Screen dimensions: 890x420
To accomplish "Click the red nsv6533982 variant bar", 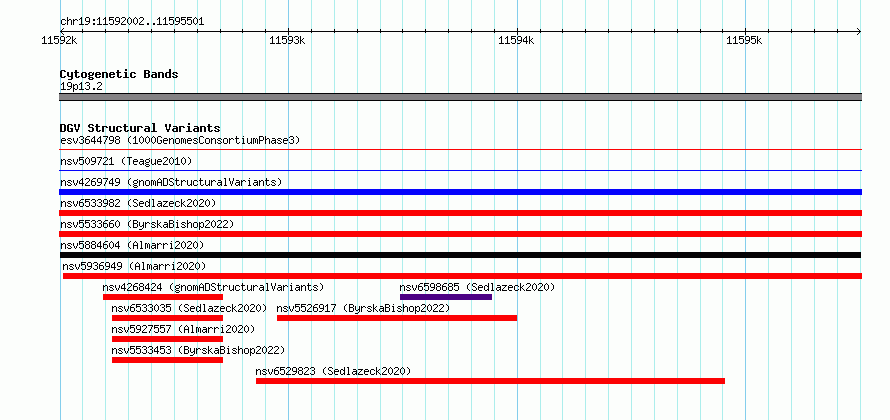I will coord(460,213).
